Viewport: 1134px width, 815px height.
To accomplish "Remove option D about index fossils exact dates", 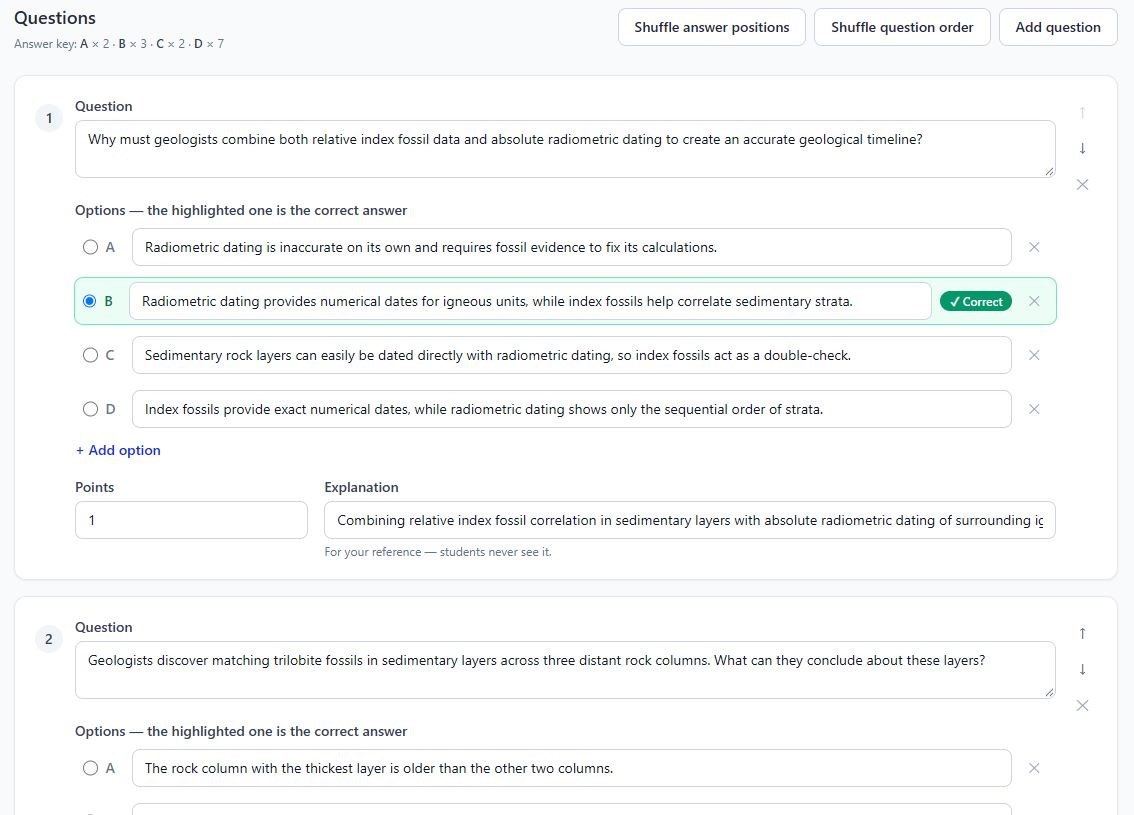I will click(1034, 409).
